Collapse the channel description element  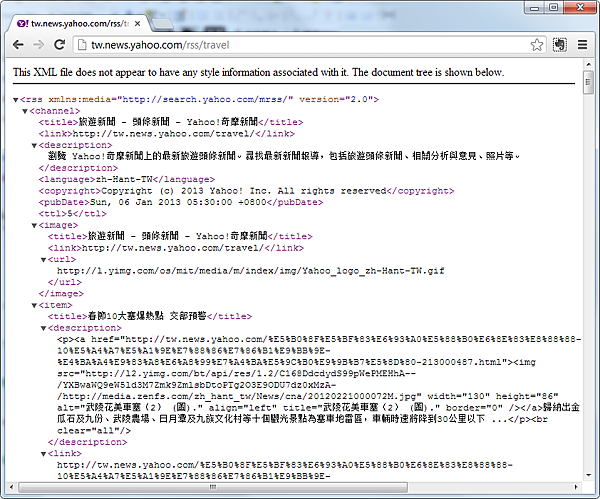tap(34, 145)
